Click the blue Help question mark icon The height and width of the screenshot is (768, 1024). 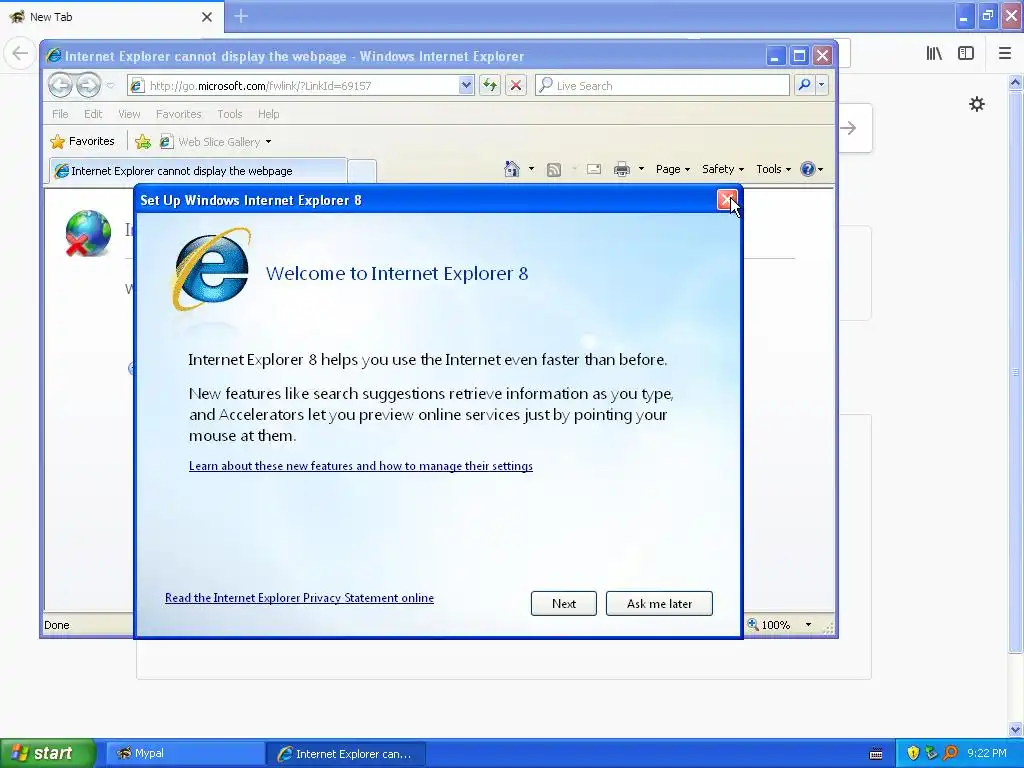[x=808, y=169]
